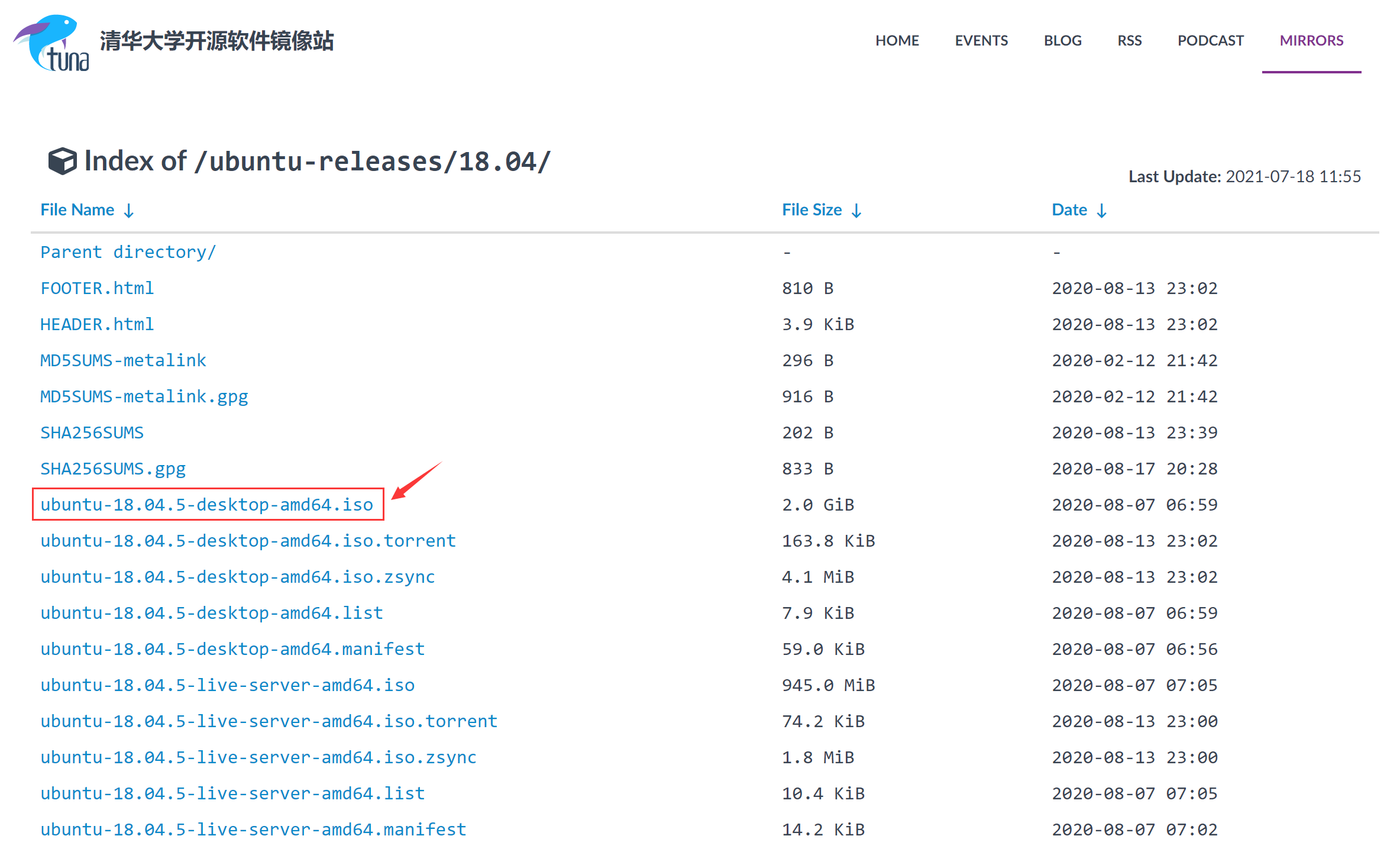Open SHA256SUMS.gpg signature file

pyautogui.click(x=113, y=469)
